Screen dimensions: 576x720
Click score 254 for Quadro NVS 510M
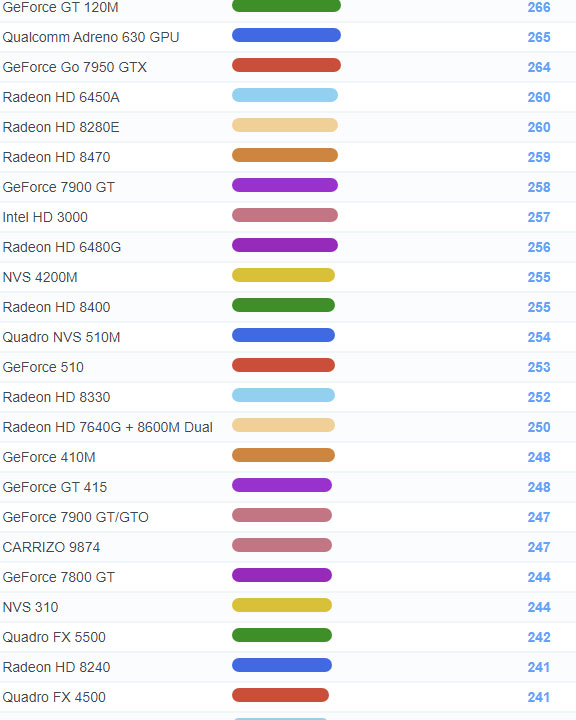tap(539, 337)
